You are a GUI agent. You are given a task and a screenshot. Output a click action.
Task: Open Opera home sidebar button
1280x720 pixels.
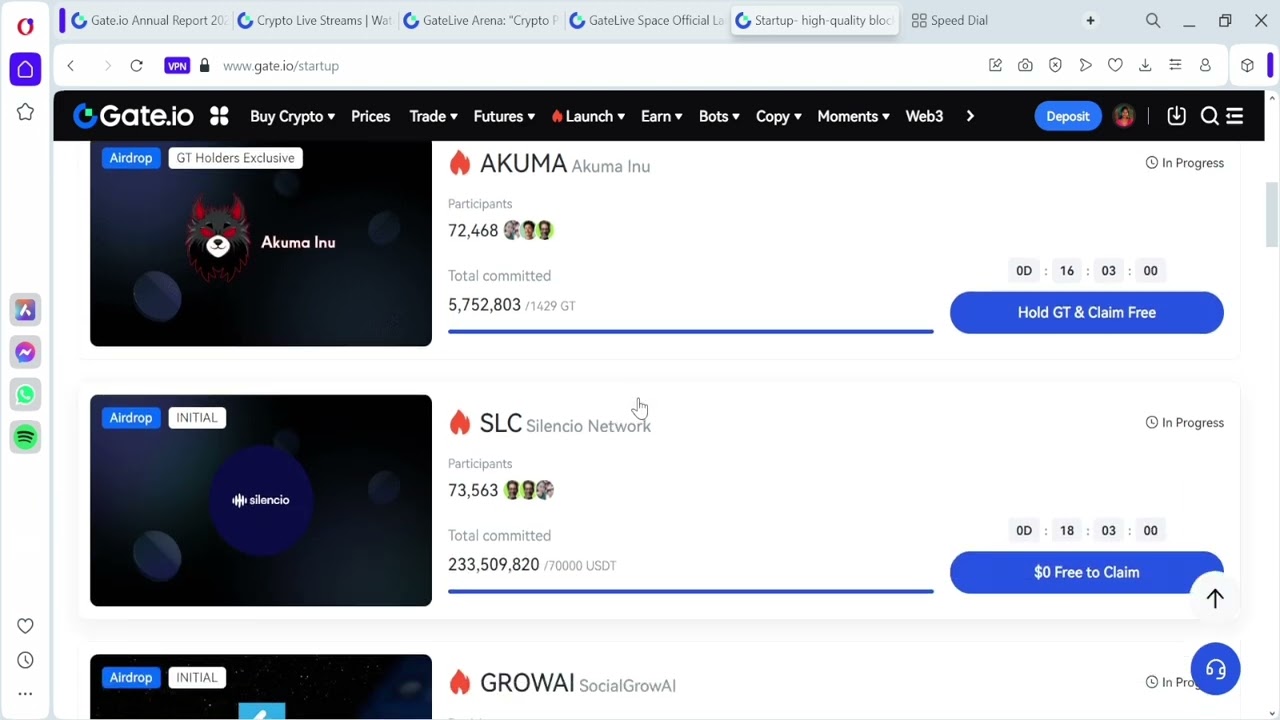click(x=25, y=69)
